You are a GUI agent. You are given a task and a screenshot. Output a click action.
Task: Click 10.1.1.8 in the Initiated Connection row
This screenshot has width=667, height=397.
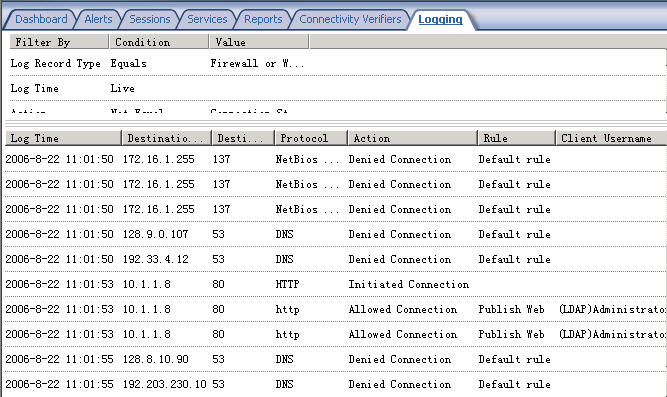click(146, 284)
